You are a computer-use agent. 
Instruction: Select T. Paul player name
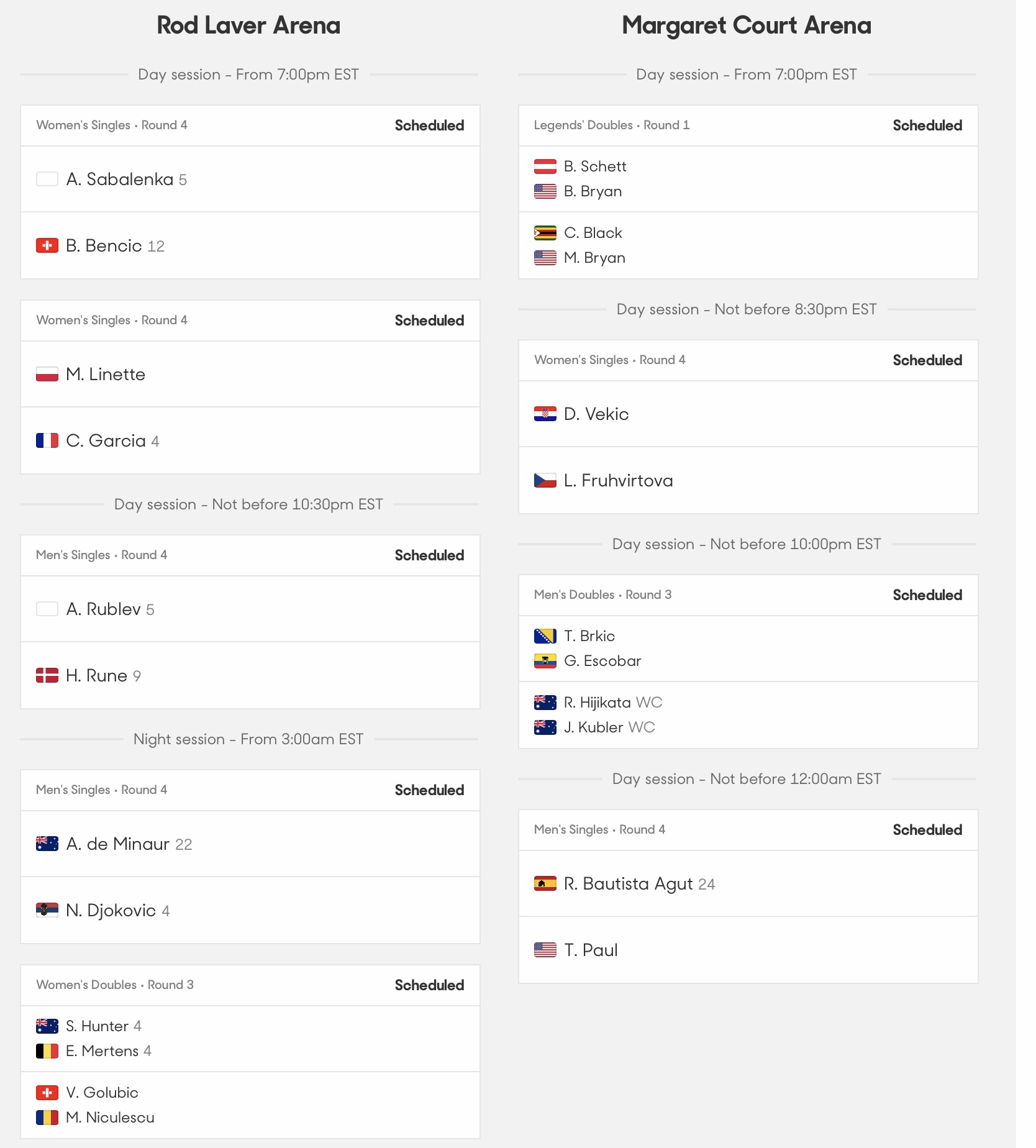coord(591,950)
